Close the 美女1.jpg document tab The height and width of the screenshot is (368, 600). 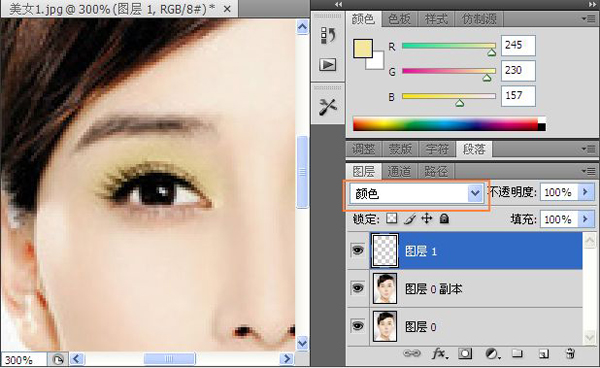click(x=227, y=9)
